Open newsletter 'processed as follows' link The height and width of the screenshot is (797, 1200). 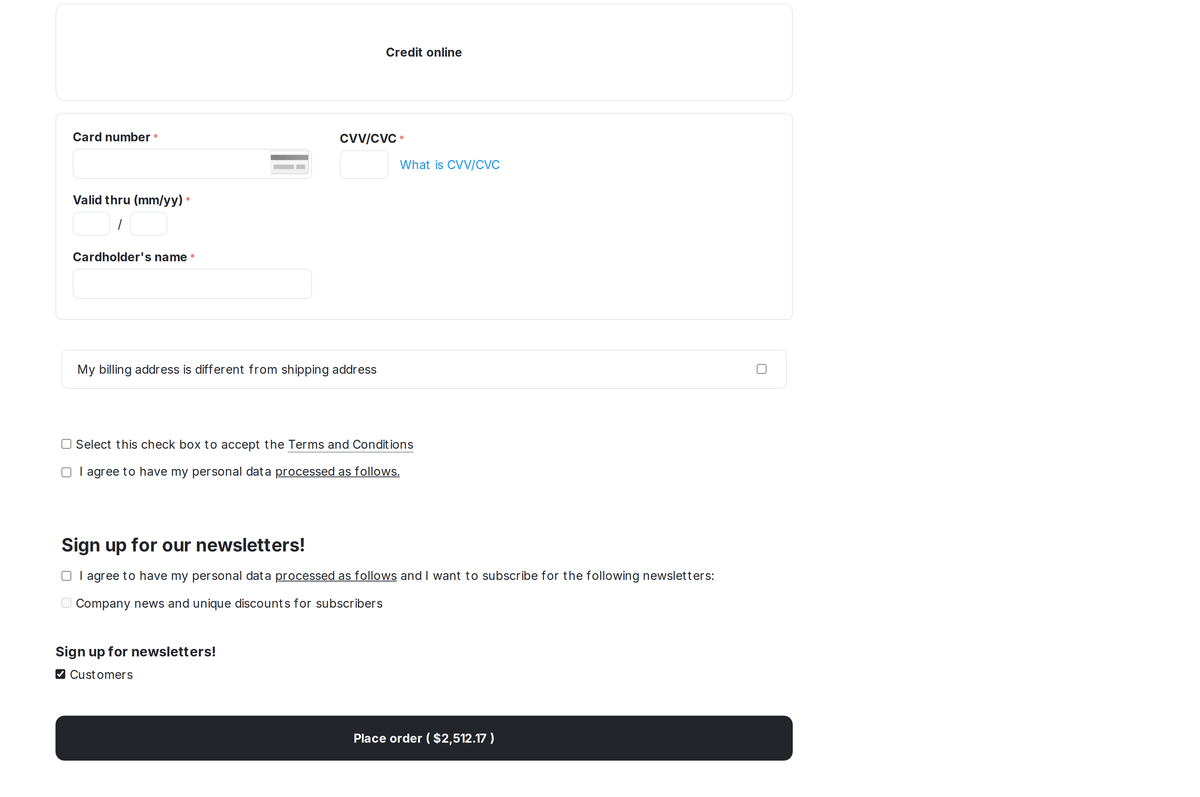336,576
